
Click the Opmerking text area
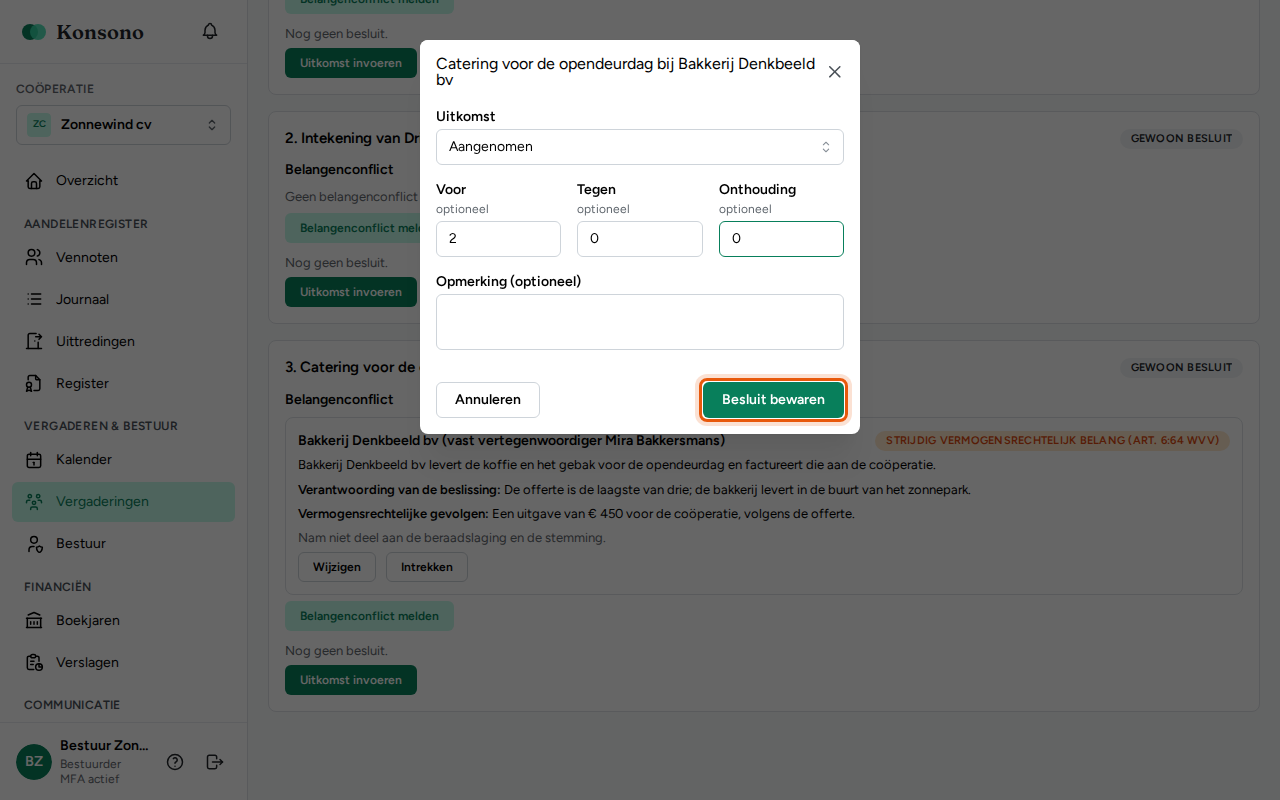640,322
